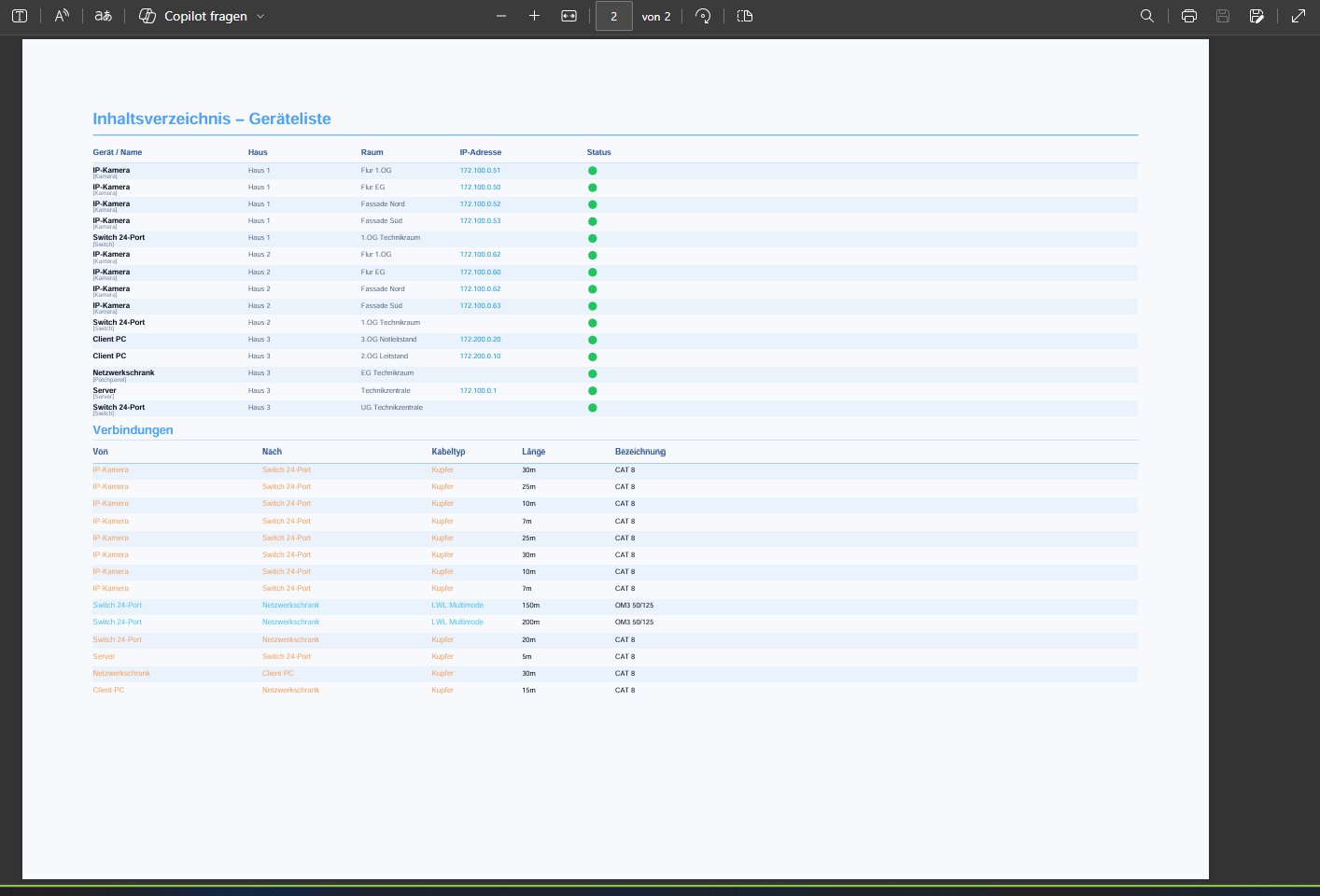Click the first row's green status dot

tap(592, 171)
